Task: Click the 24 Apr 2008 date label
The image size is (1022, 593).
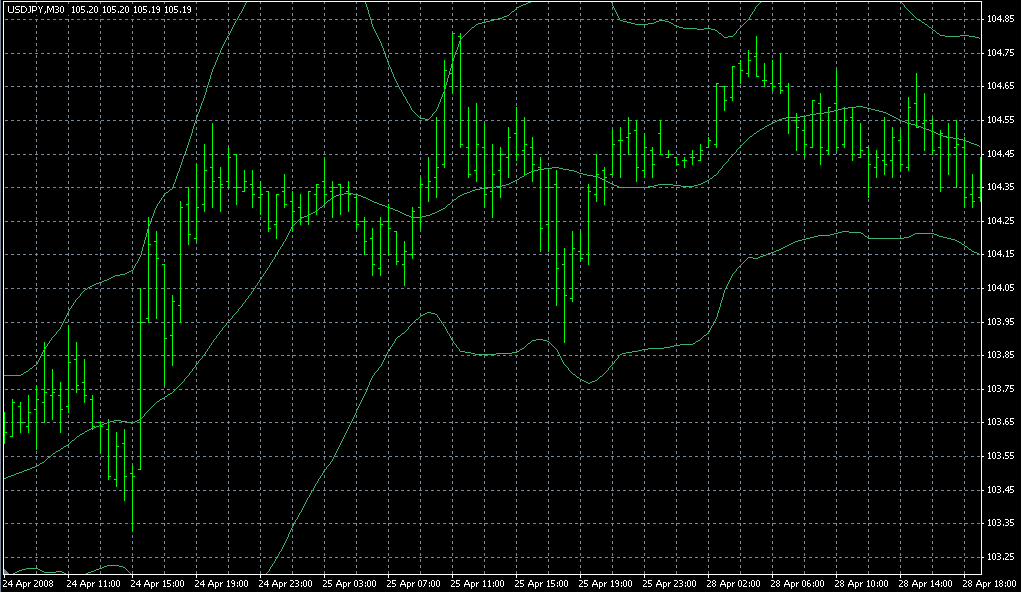Action: point(27,582)
